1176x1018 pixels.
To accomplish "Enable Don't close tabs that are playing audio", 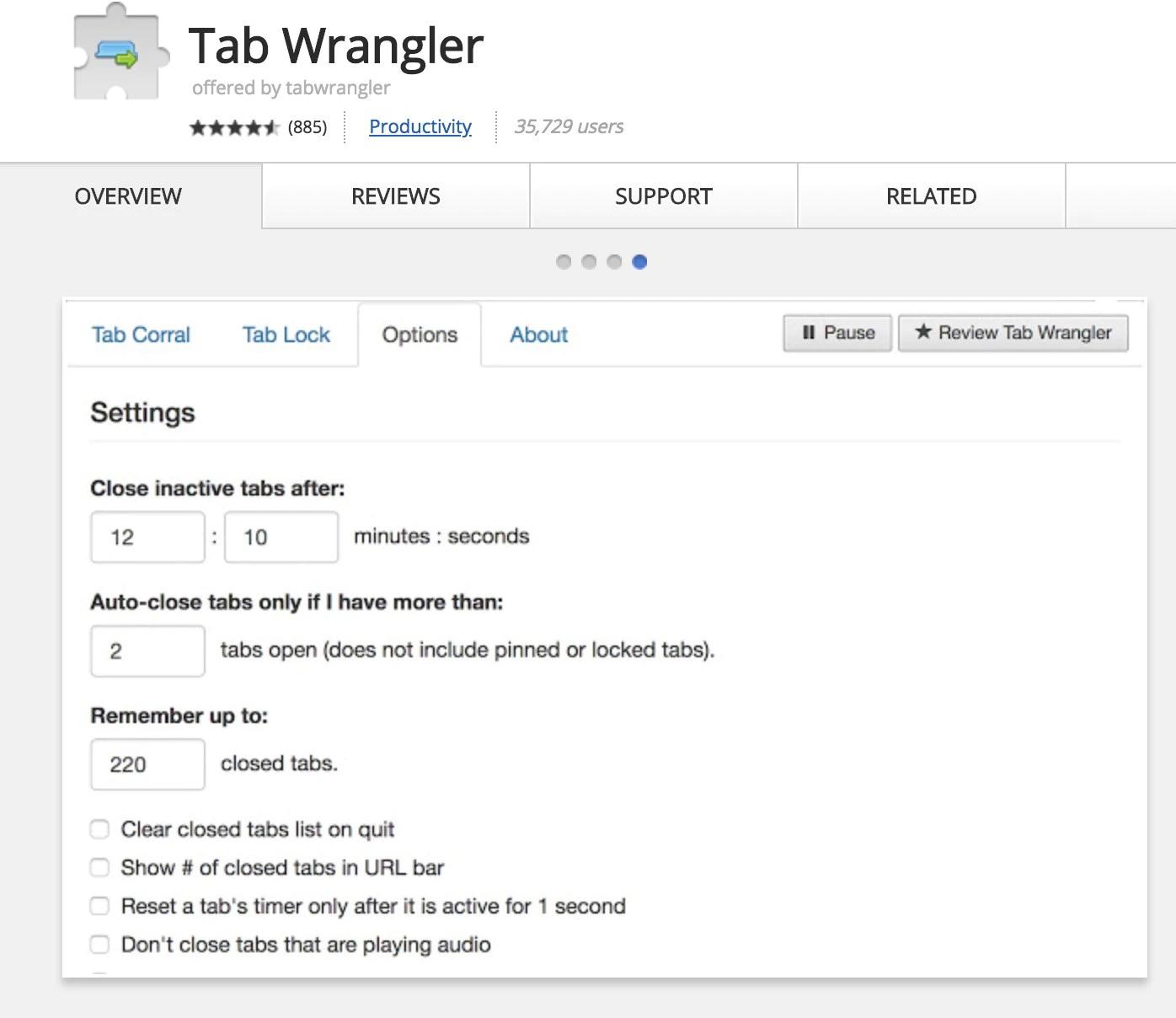I will [99, 945].
